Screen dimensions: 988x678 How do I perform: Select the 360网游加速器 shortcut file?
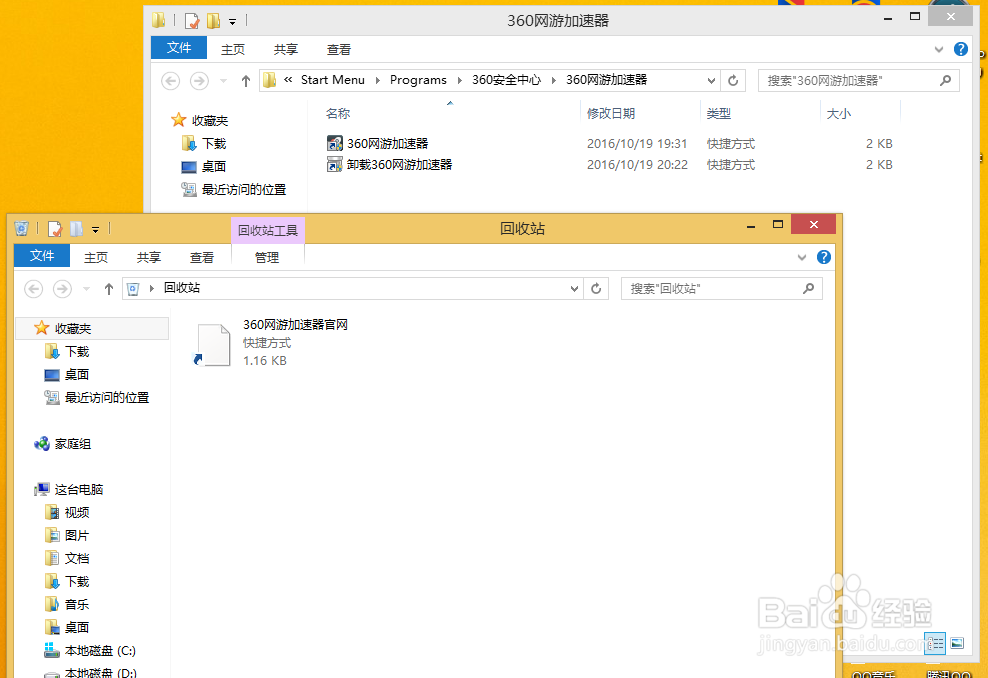(389, 143)
